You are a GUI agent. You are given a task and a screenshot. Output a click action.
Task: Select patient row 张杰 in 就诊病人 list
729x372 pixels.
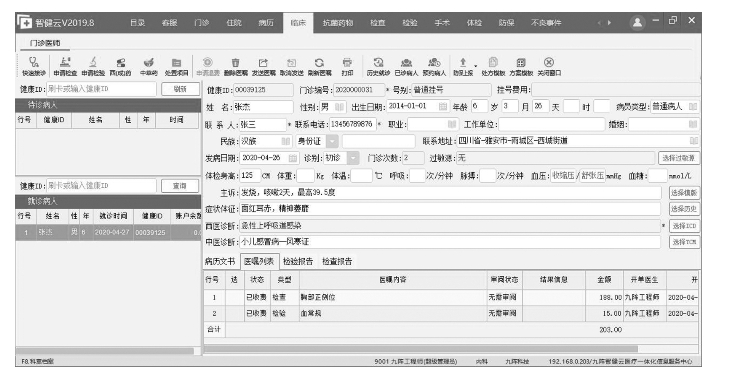click(x=108, y=232)
